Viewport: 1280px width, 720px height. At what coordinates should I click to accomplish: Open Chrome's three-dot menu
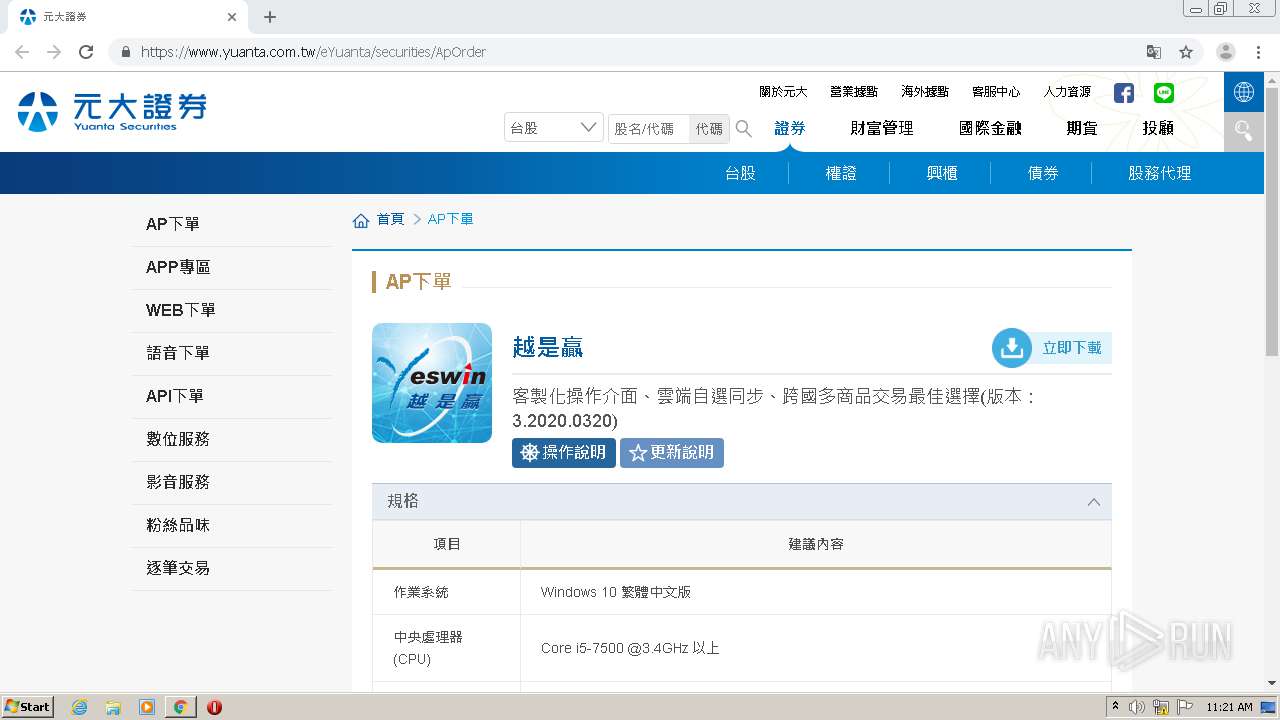[1258, 52]
